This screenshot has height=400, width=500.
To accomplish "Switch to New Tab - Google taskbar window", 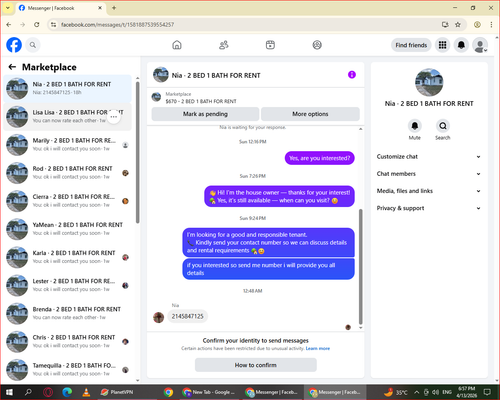I will [209, 392].
